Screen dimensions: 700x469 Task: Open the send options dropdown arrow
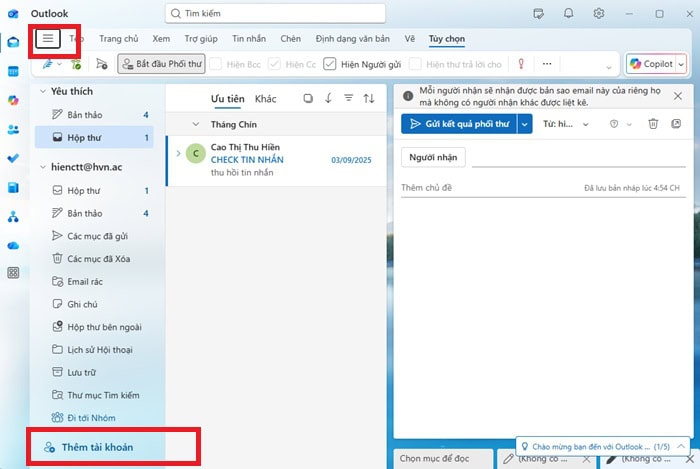tap(525, 124)
